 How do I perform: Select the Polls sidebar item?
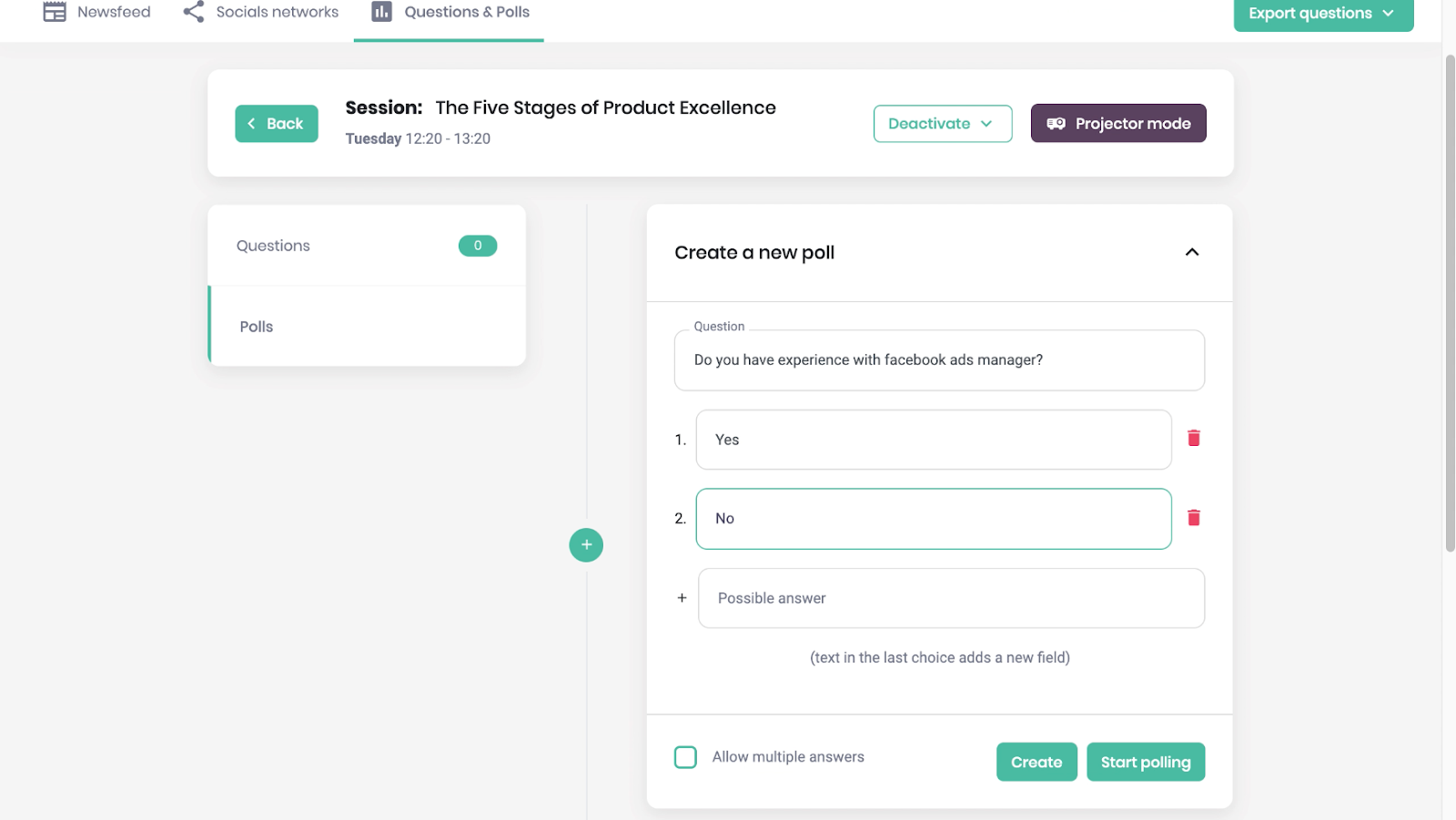pyautogui.click(x=257, y=327)
